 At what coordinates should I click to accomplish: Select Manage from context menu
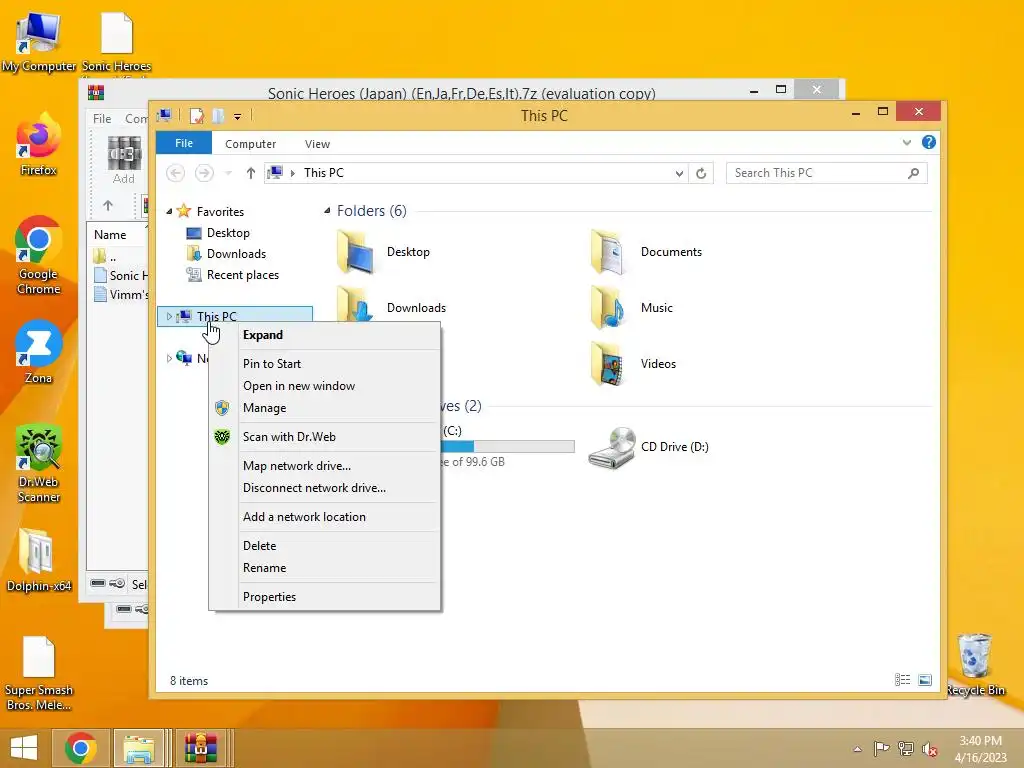(325, 408)
